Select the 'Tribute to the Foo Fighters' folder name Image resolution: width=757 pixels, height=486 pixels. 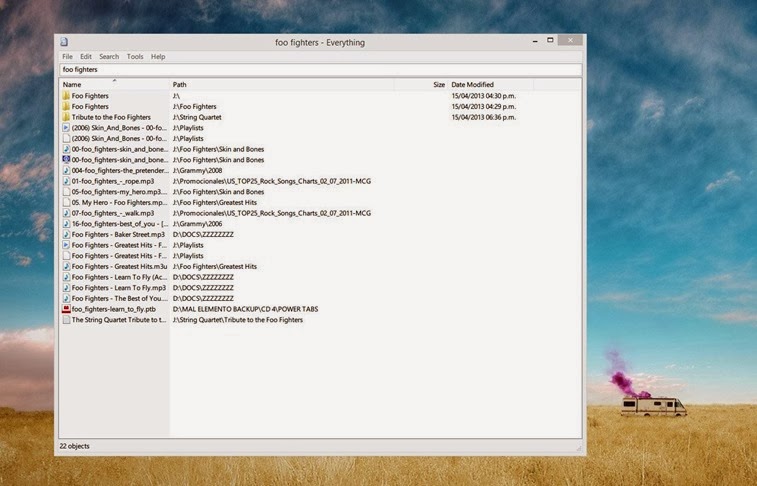click(x=111, y=117)
